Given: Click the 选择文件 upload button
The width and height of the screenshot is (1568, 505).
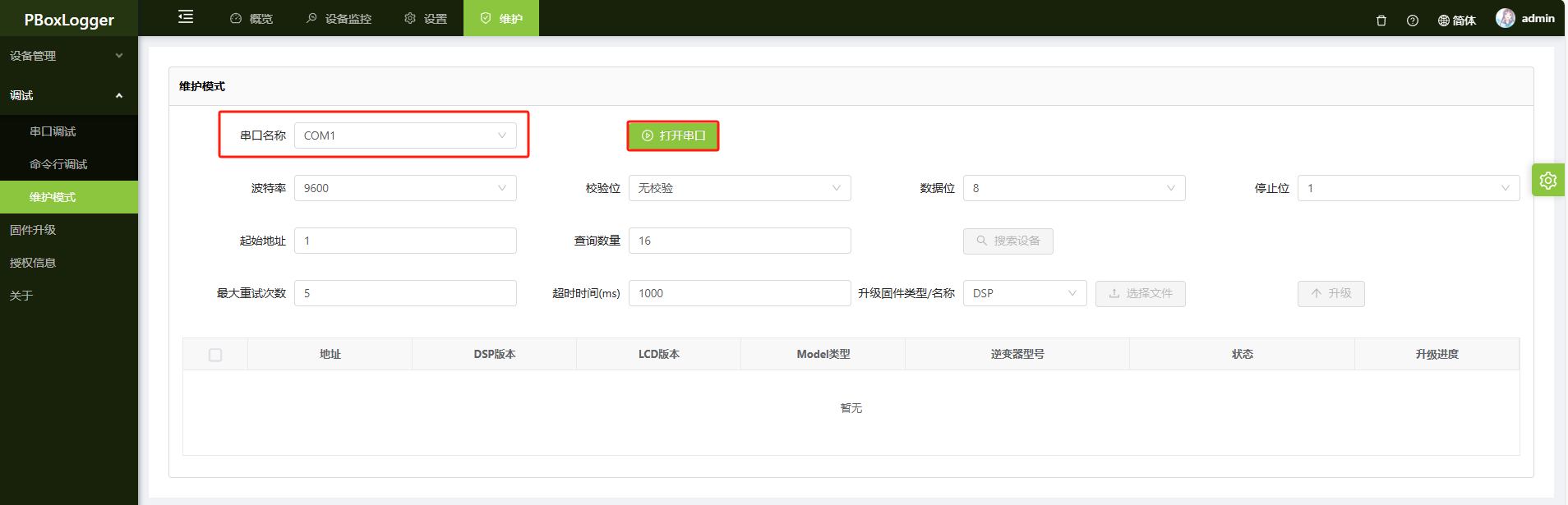Looking at the screenshot, I should point(1141,293).
